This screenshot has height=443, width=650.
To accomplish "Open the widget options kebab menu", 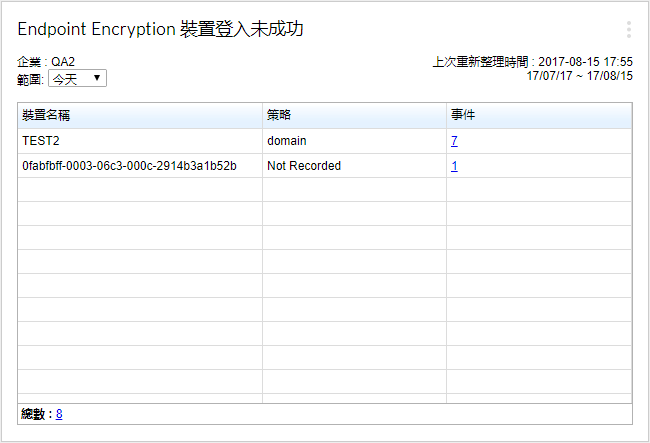I will click(628, 30).
